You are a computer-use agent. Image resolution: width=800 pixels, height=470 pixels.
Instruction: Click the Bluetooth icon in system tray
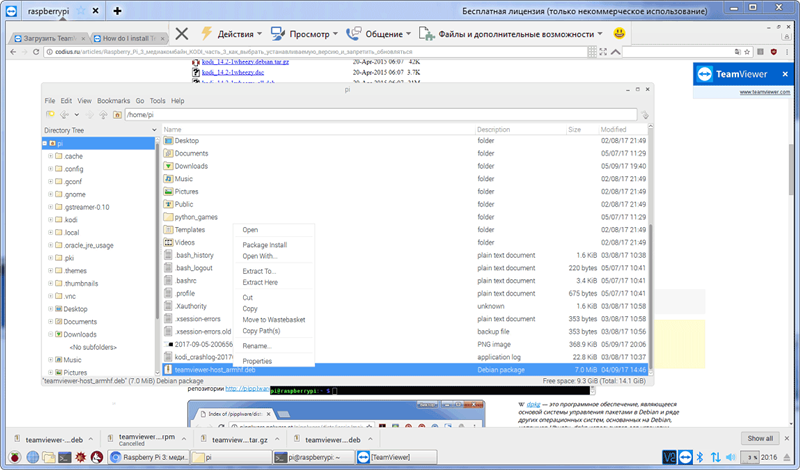(x=699, y=457)
